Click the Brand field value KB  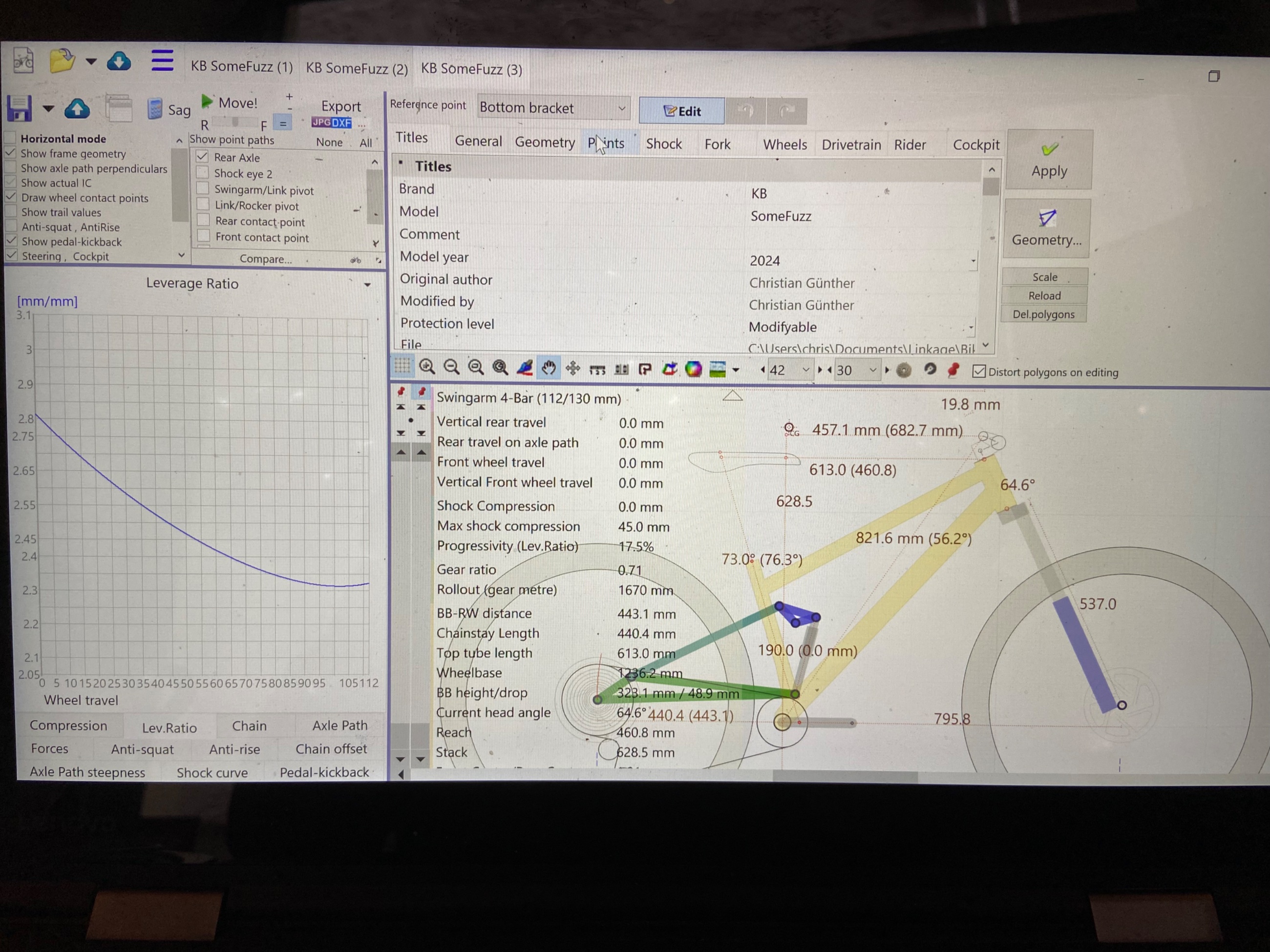(759, 193)
